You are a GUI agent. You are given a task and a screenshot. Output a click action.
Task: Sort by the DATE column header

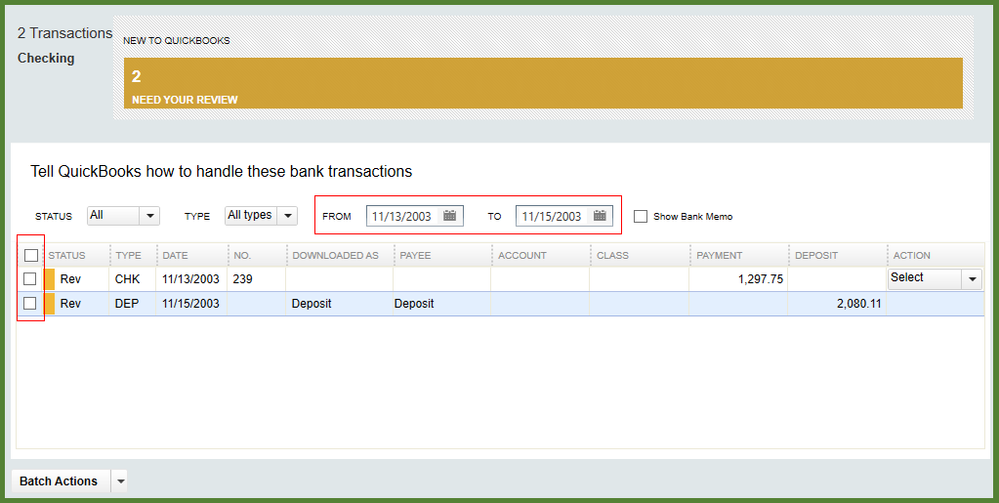point(175,256)
